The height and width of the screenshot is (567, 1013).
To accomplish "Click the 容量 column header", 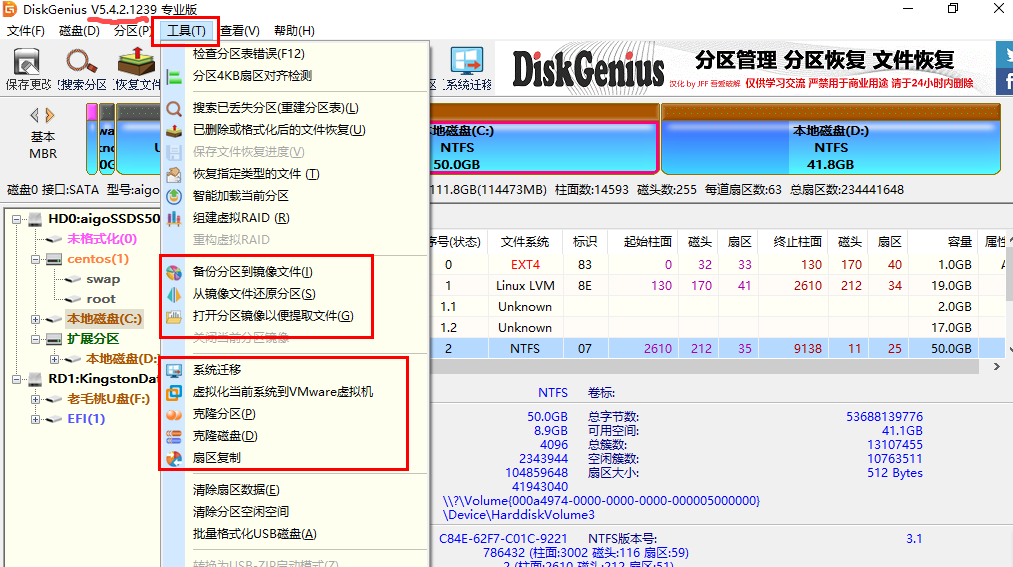I will (x=943, y=242).
